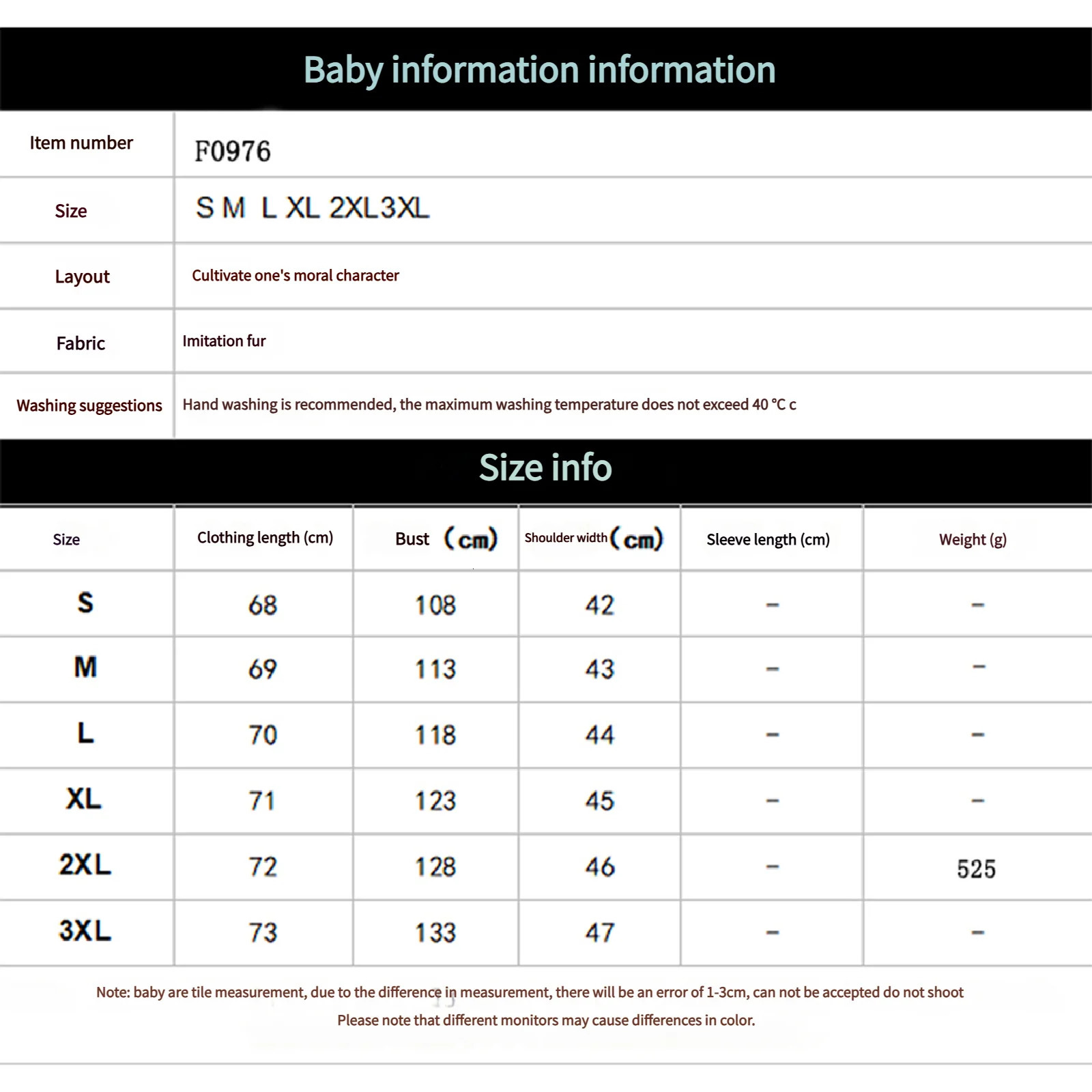Click 'Cultivate one's moral character' layout text
1092x1092 pixels.
click(x=296, y=276)
